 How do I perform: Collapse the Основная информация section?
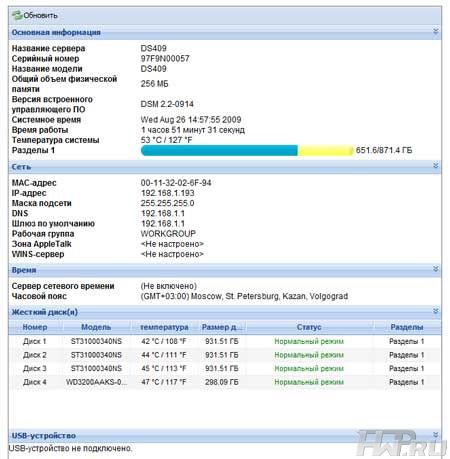click(435, 31)
